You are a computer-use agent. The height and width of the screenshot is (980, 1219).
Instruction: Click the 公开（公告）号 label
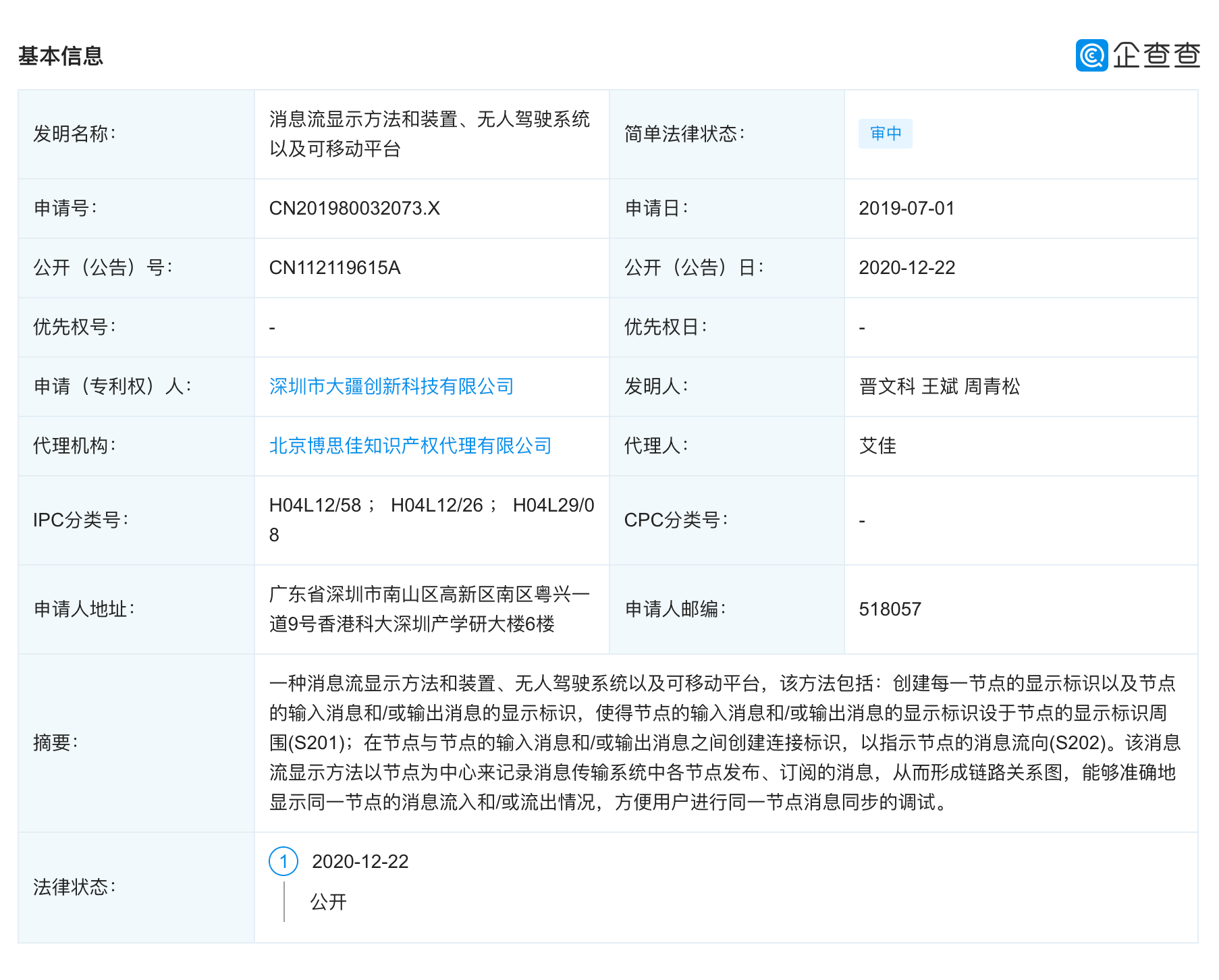tap(103, 268)
